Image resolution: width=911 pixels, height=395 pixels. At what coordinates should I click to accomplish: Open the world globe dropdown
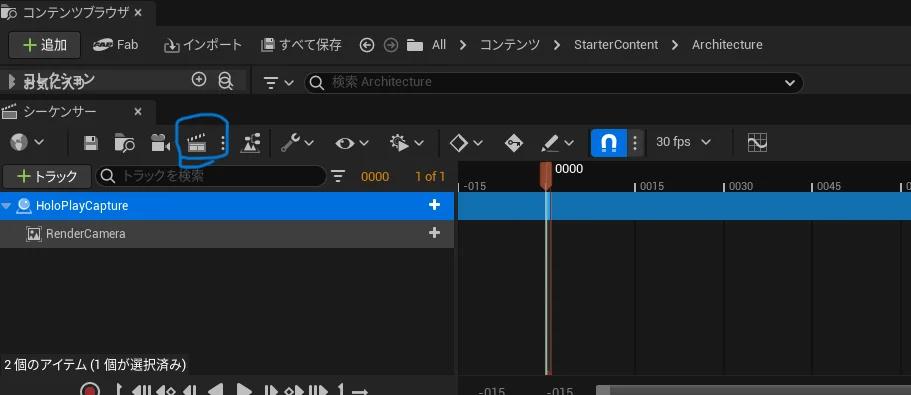point(27,142)
